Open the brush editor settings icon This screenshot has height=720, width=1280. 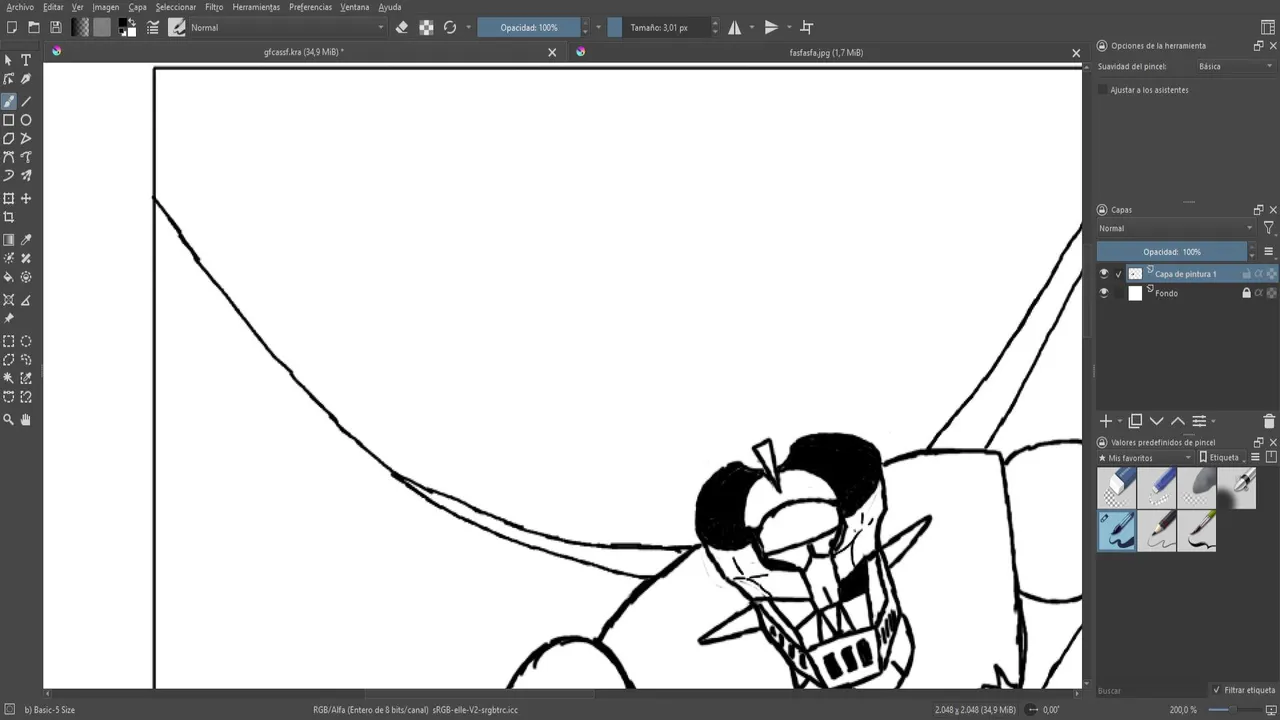point(153,27)
